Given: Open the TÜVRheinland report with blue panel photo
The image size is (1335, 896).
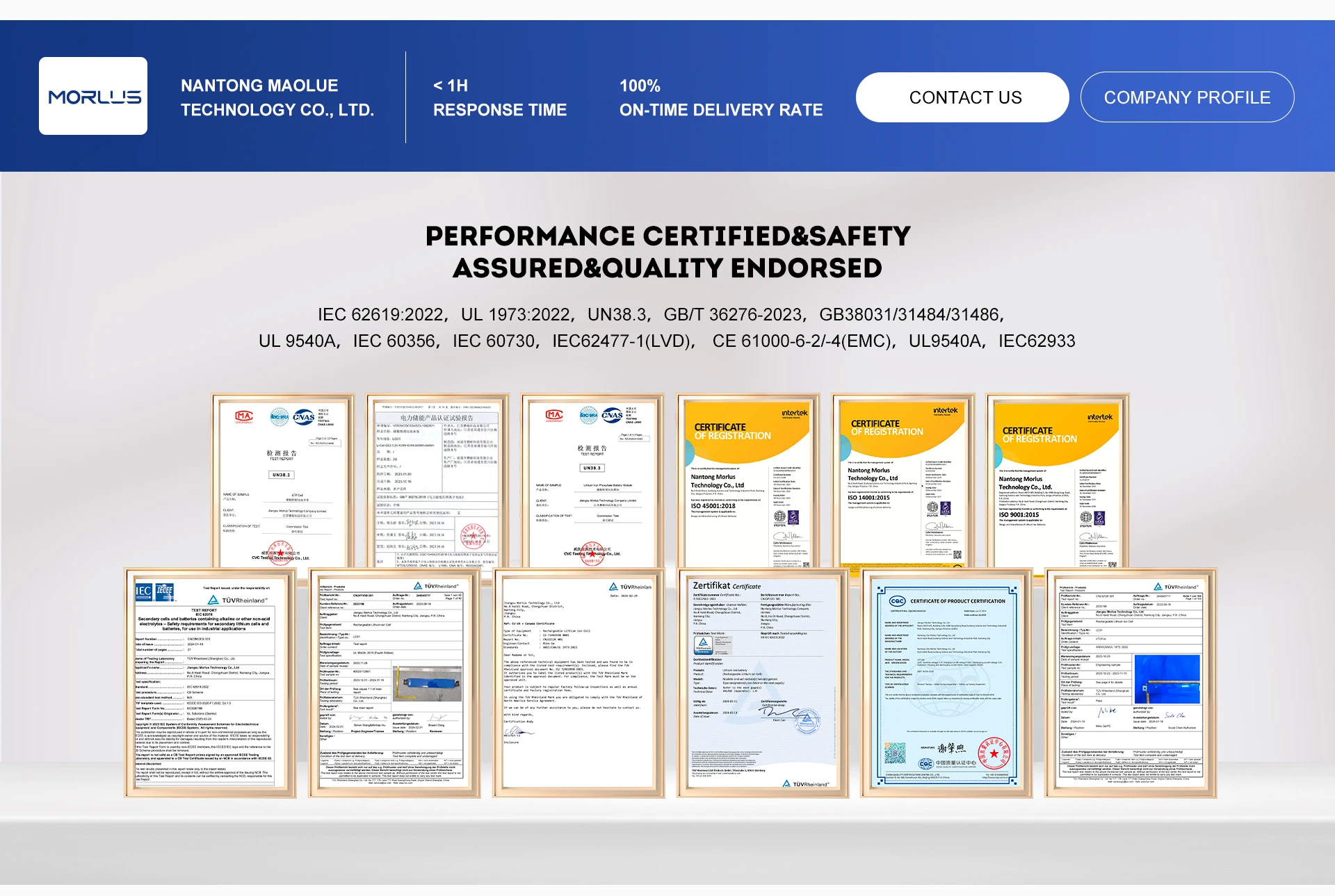Looking at the screenshot, I should 1131,683.
